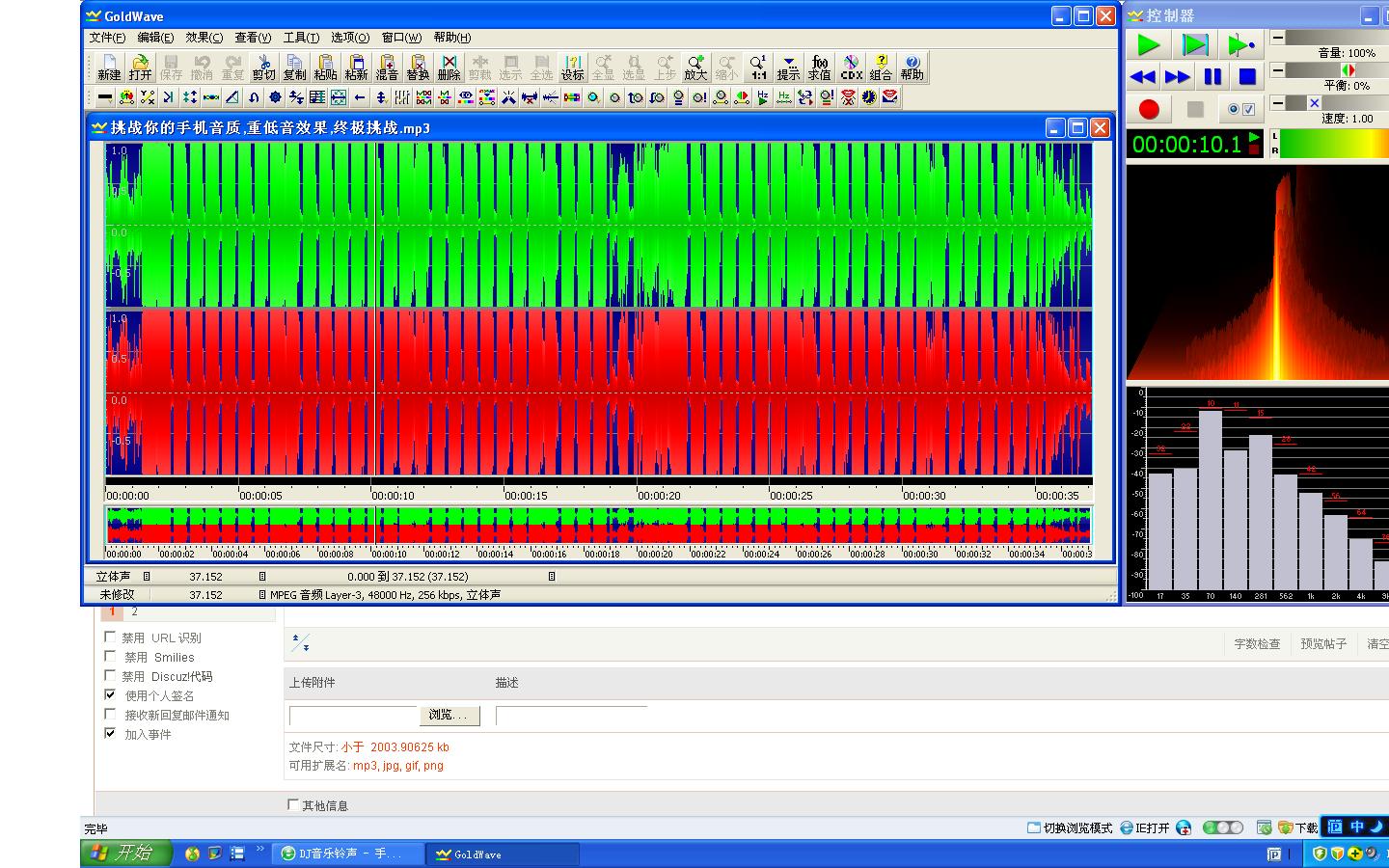Click the 描述 description input field
1389x868 pixels.
coord(571,715)
